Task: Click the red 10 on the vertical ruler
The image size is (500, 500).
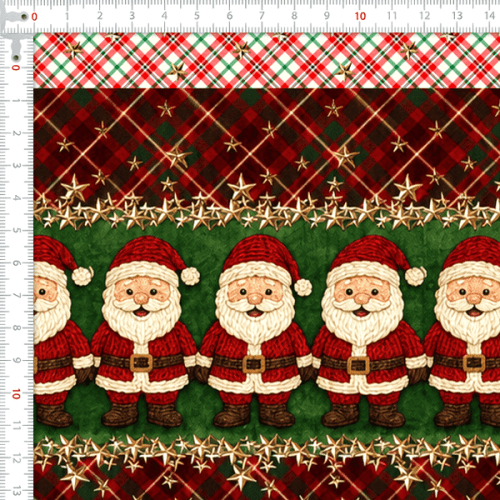Action: [16, 394]
